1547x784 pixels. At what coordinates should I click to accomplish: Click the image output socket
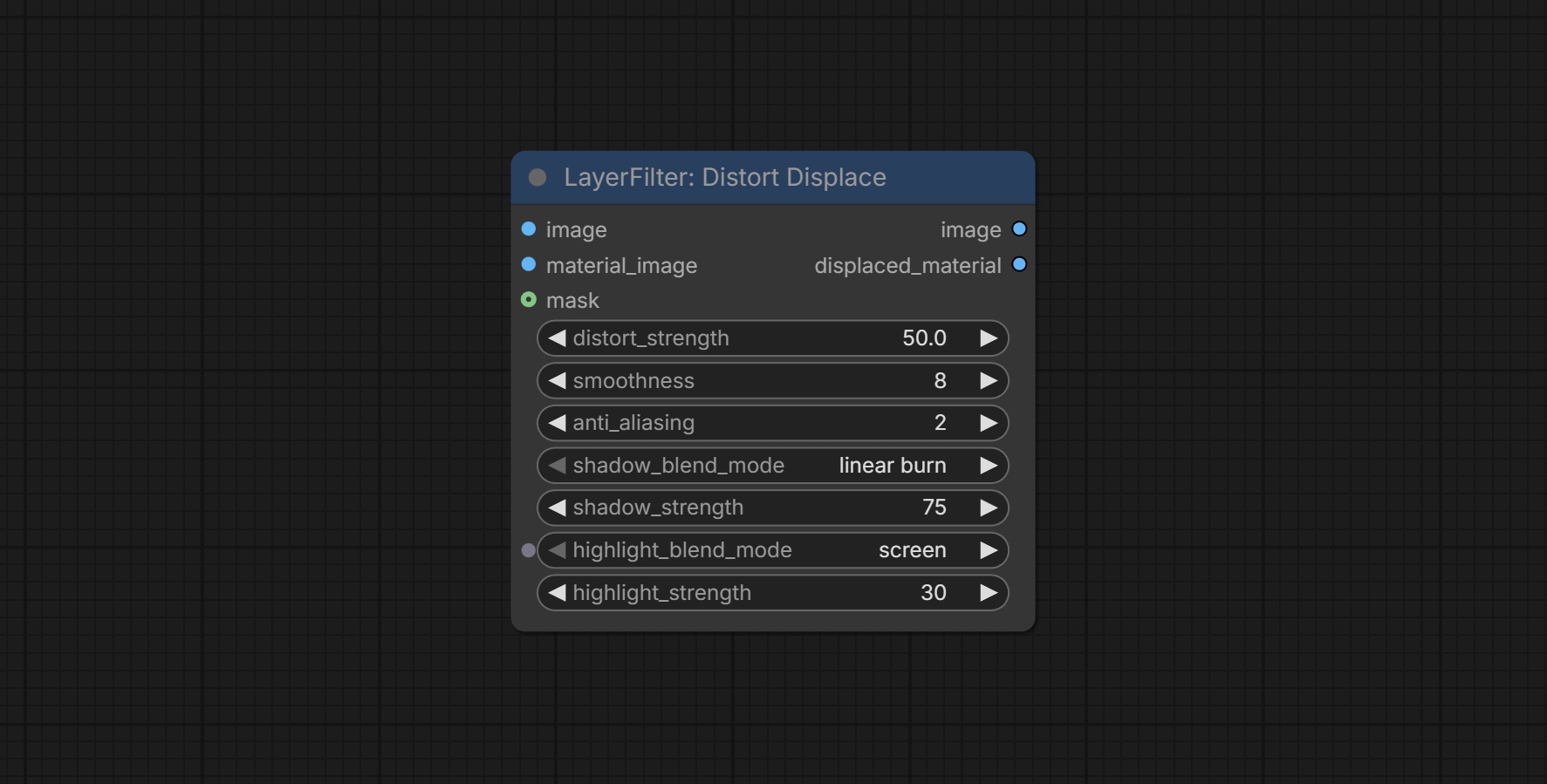pyautogui.click(x=1019, y=229)
